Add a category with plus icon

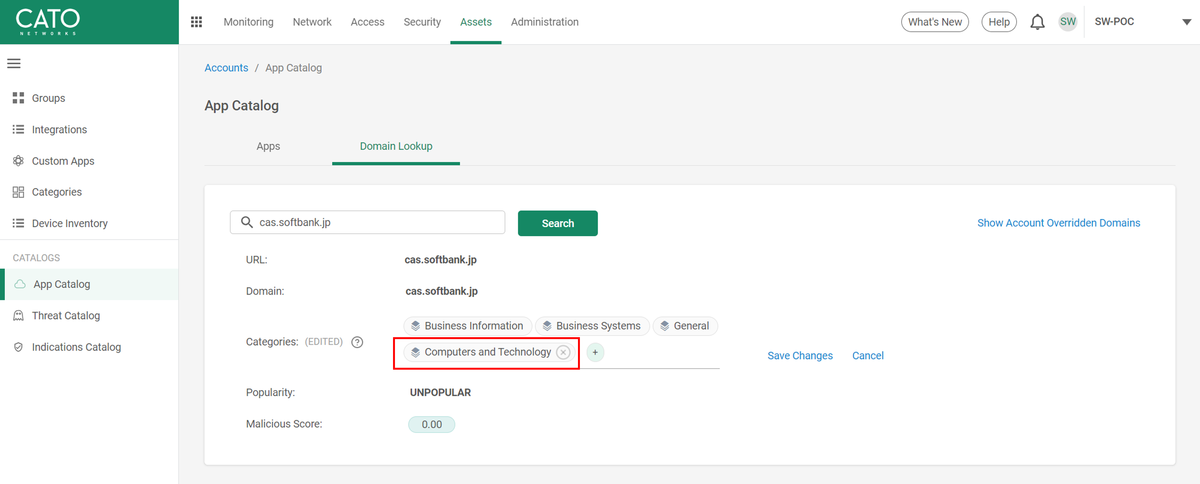pos(595,352)
